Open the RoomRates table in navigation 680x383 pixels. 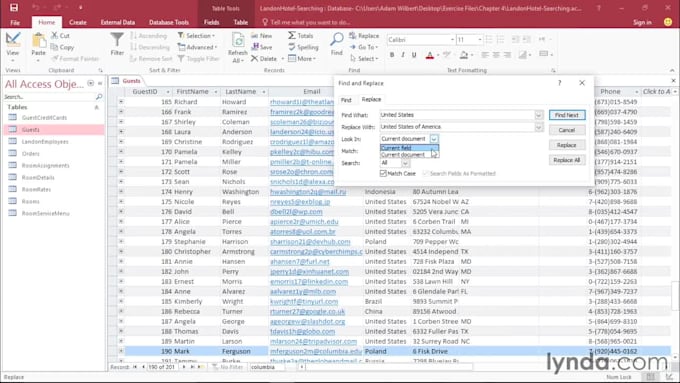tap(36, 190)
